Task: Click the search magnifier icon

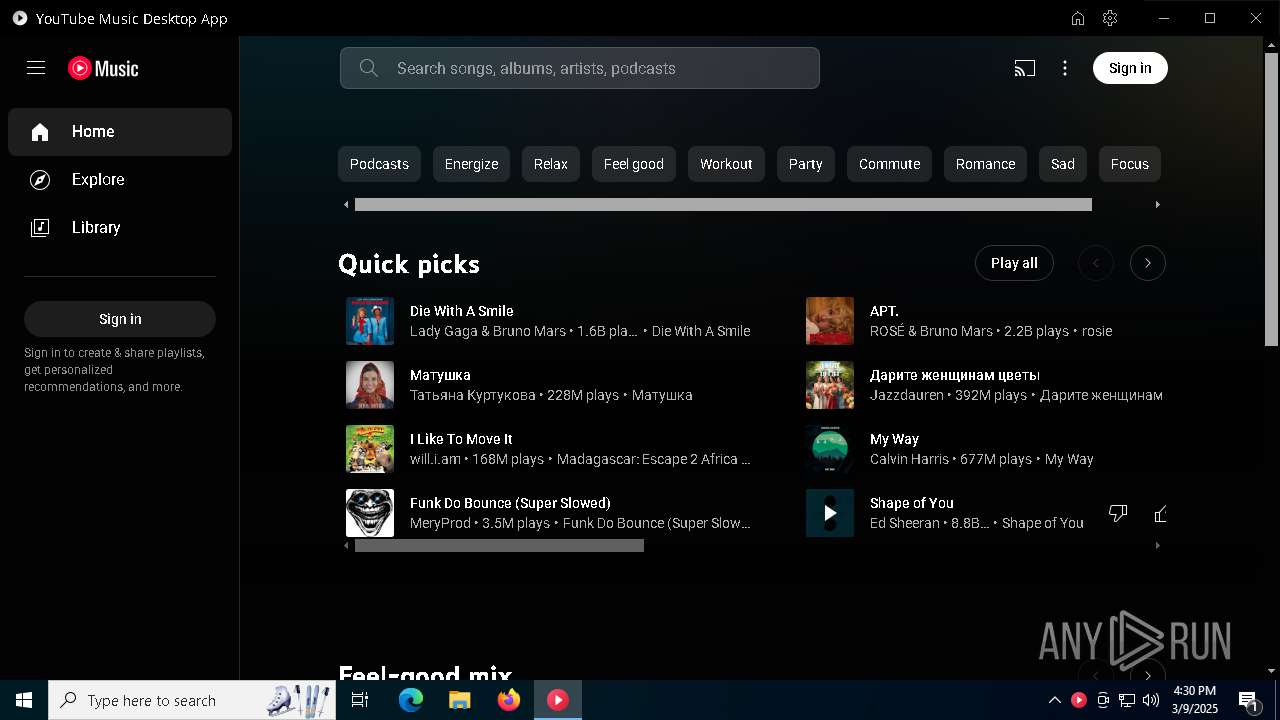Action: pyautogui.click(x=368, y=68)
